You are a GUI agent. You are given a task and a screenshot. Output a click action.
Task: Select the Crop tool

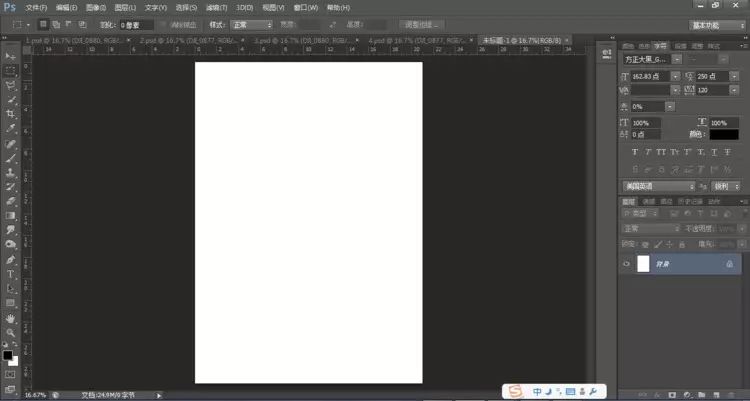pyautogui.click(x=10, y=114)
